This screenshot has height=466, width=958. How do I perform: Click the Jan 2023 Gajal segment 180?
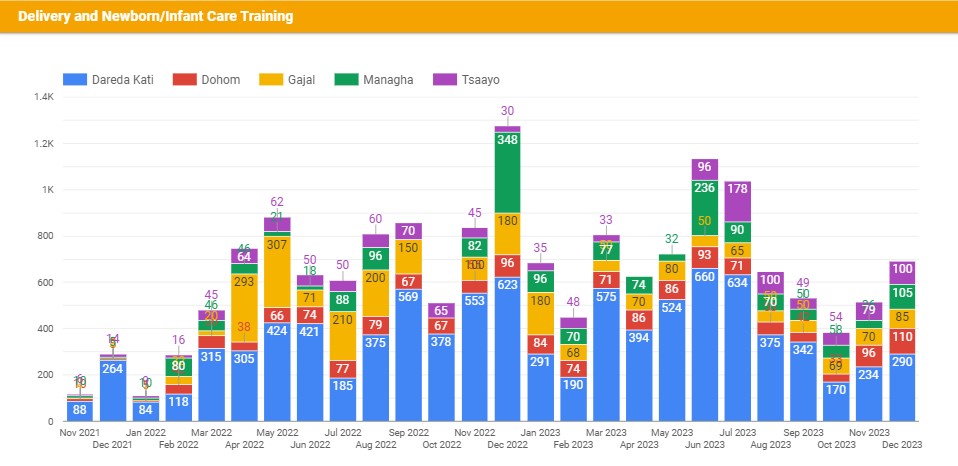[541, 314]
